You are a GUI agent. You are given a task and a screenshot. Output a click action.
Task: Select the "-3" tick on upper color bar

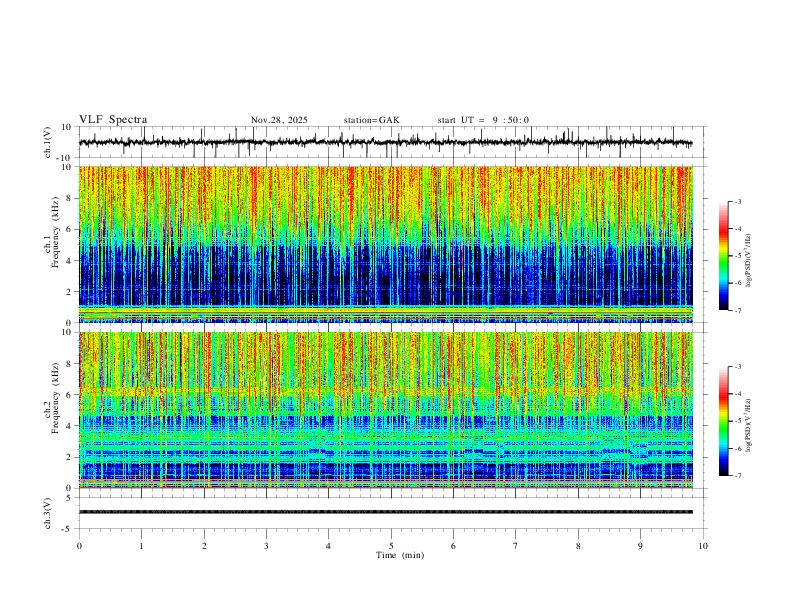point(738,201)
